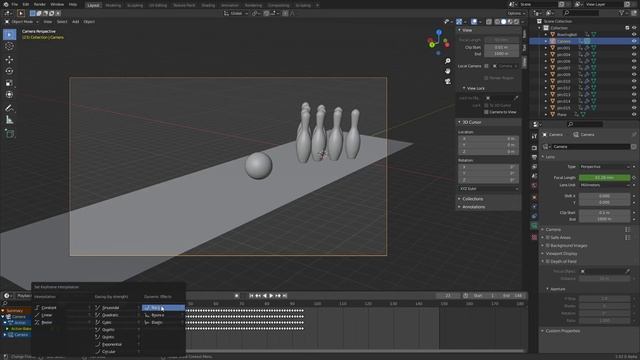Collapse the 3D Cursor panel
The height and width of the screenshot is (360, 640).
pyautogui.click(x=460, y=122)
